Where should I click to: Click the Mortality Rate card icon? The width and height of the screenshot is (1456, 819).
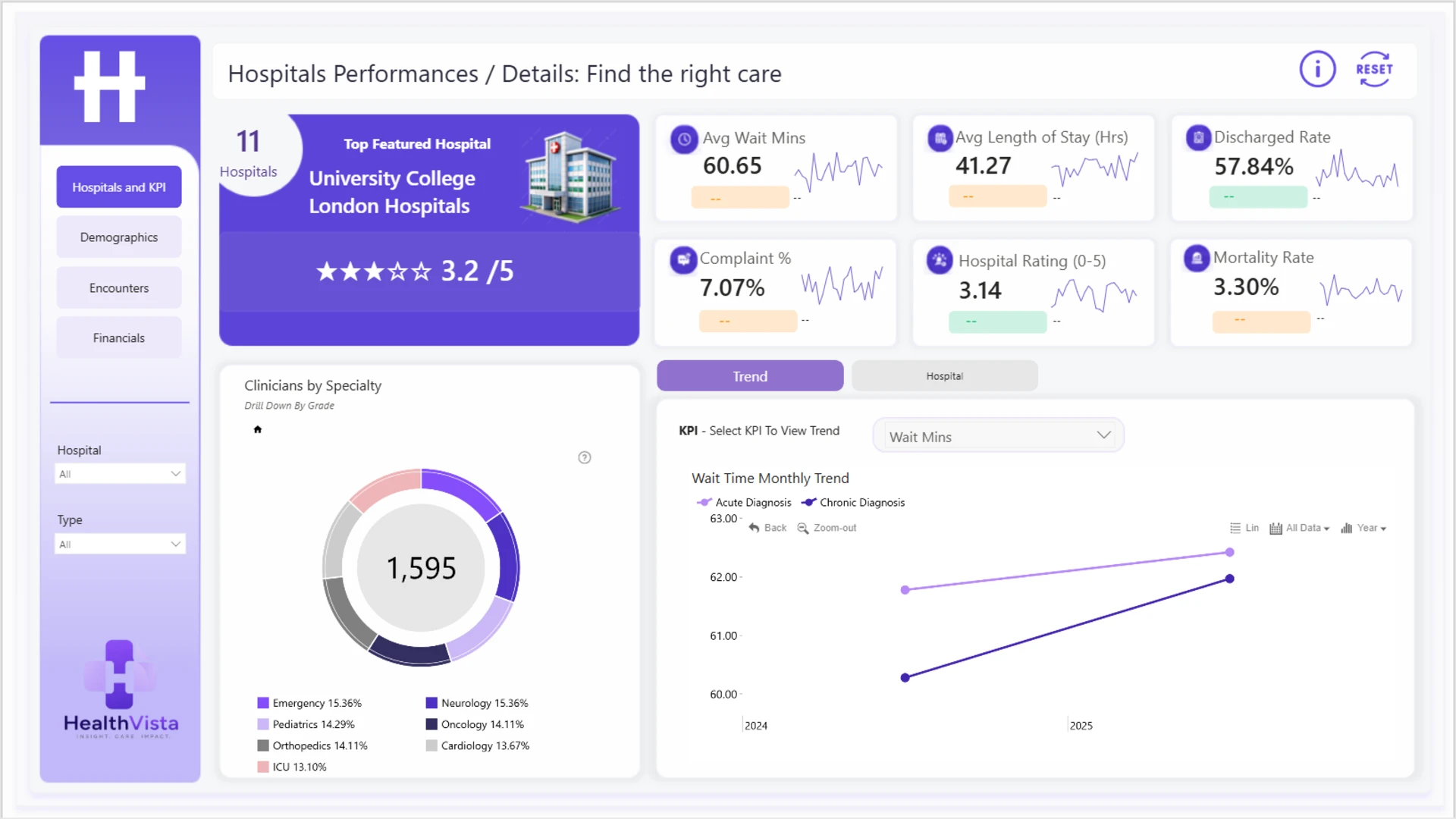click(x=1197, y=259)
